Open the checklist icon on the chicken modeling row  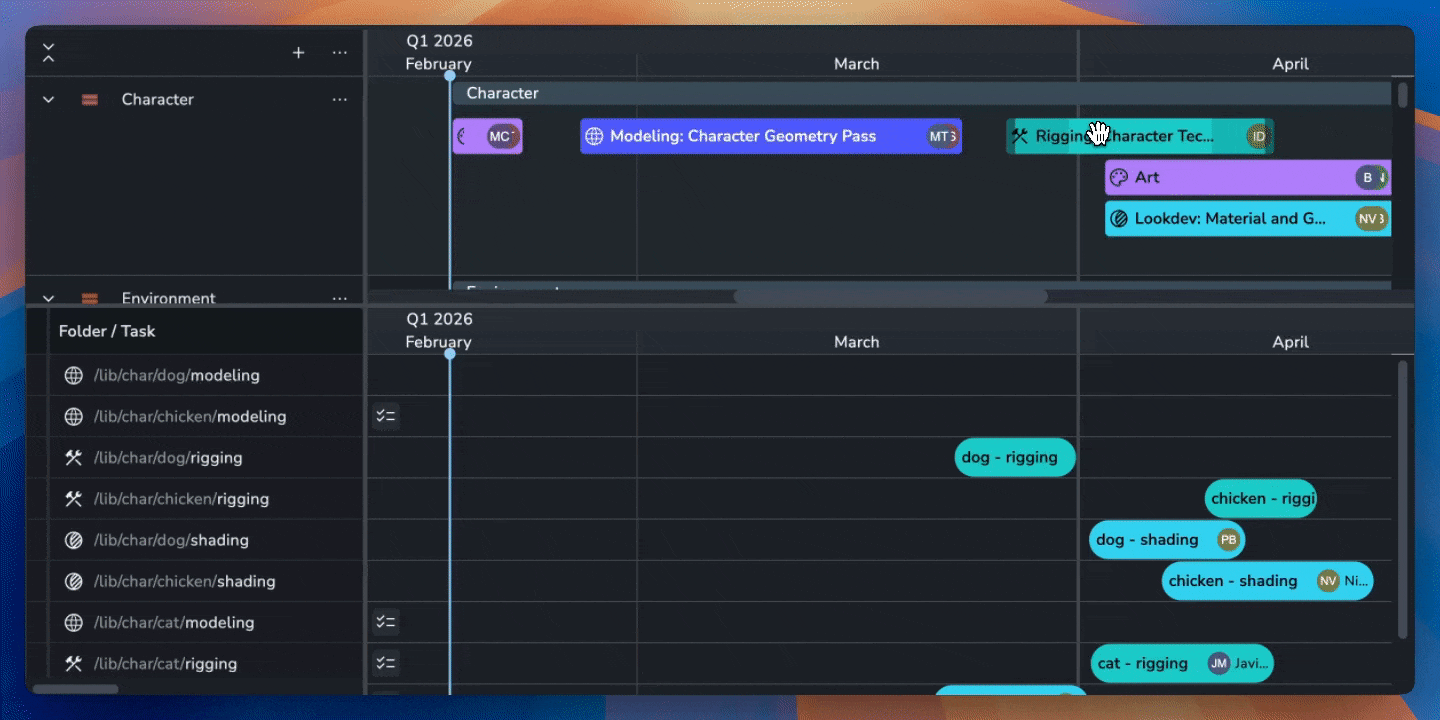385,416
